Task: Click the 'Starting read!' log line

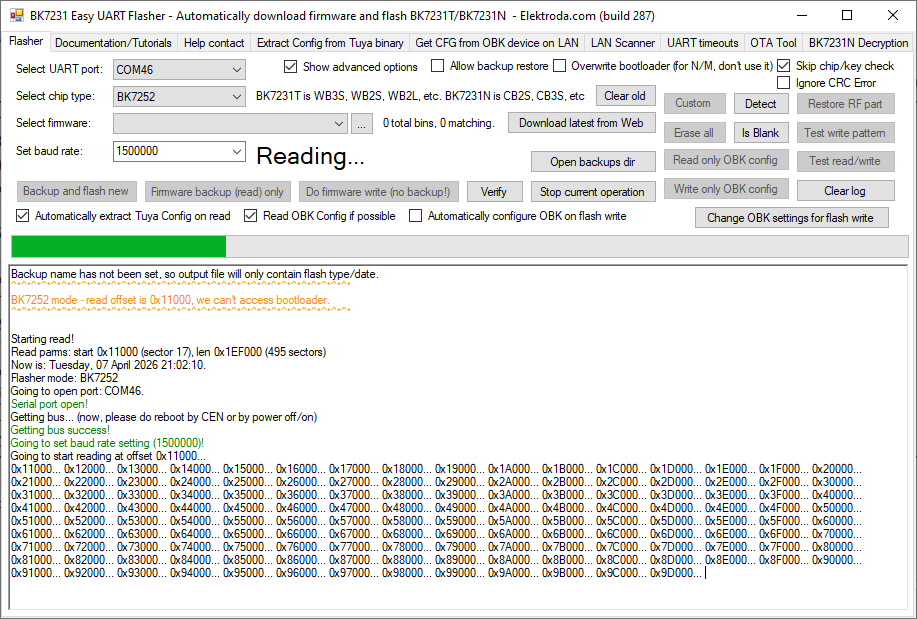Action: [x=43, y=339]
